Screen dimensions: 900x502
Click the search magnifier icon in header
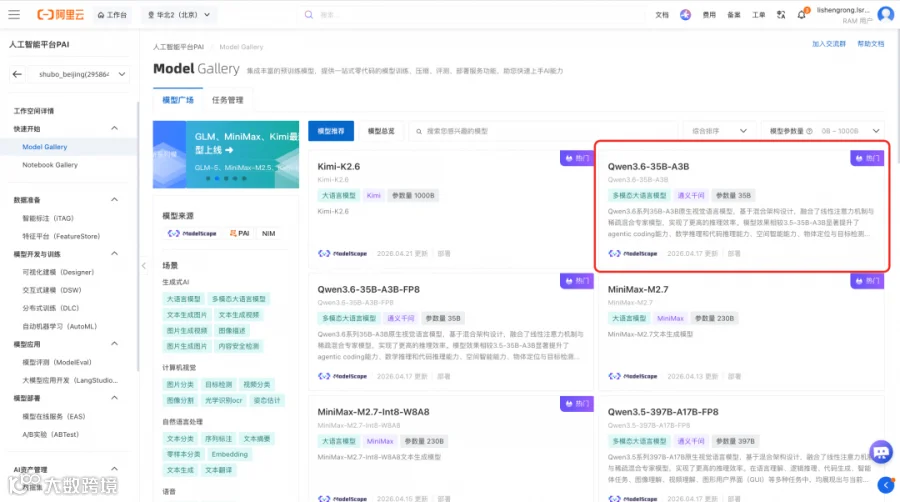[309, 15]
